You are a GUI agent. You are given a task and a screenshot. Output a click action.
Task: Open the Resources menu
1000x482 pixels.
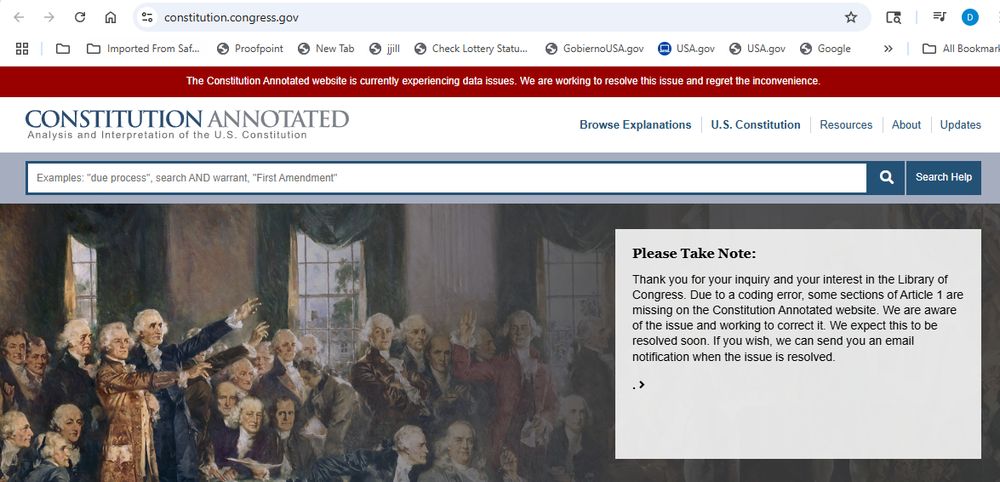point(846,125)
